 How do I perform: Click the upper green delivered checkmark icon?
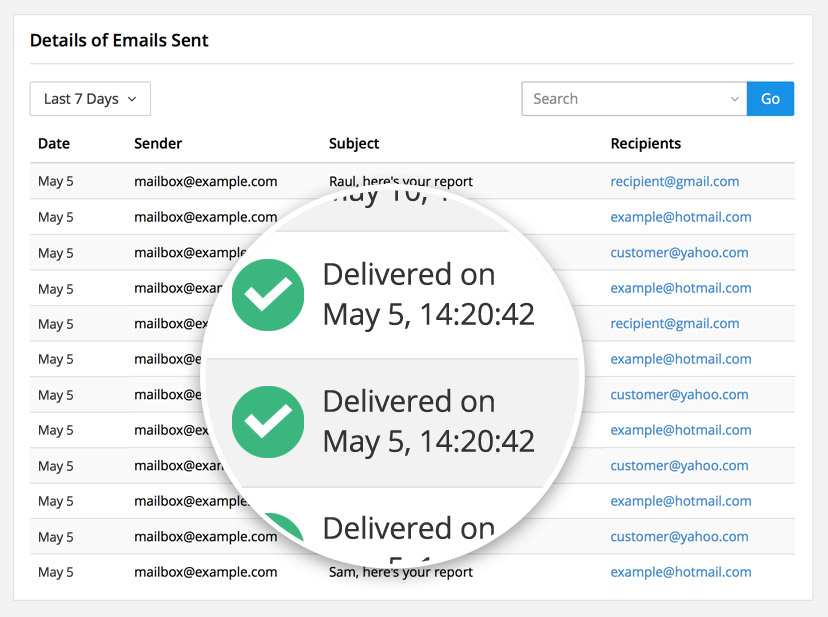pyautogui.click(x=268, y=295)
